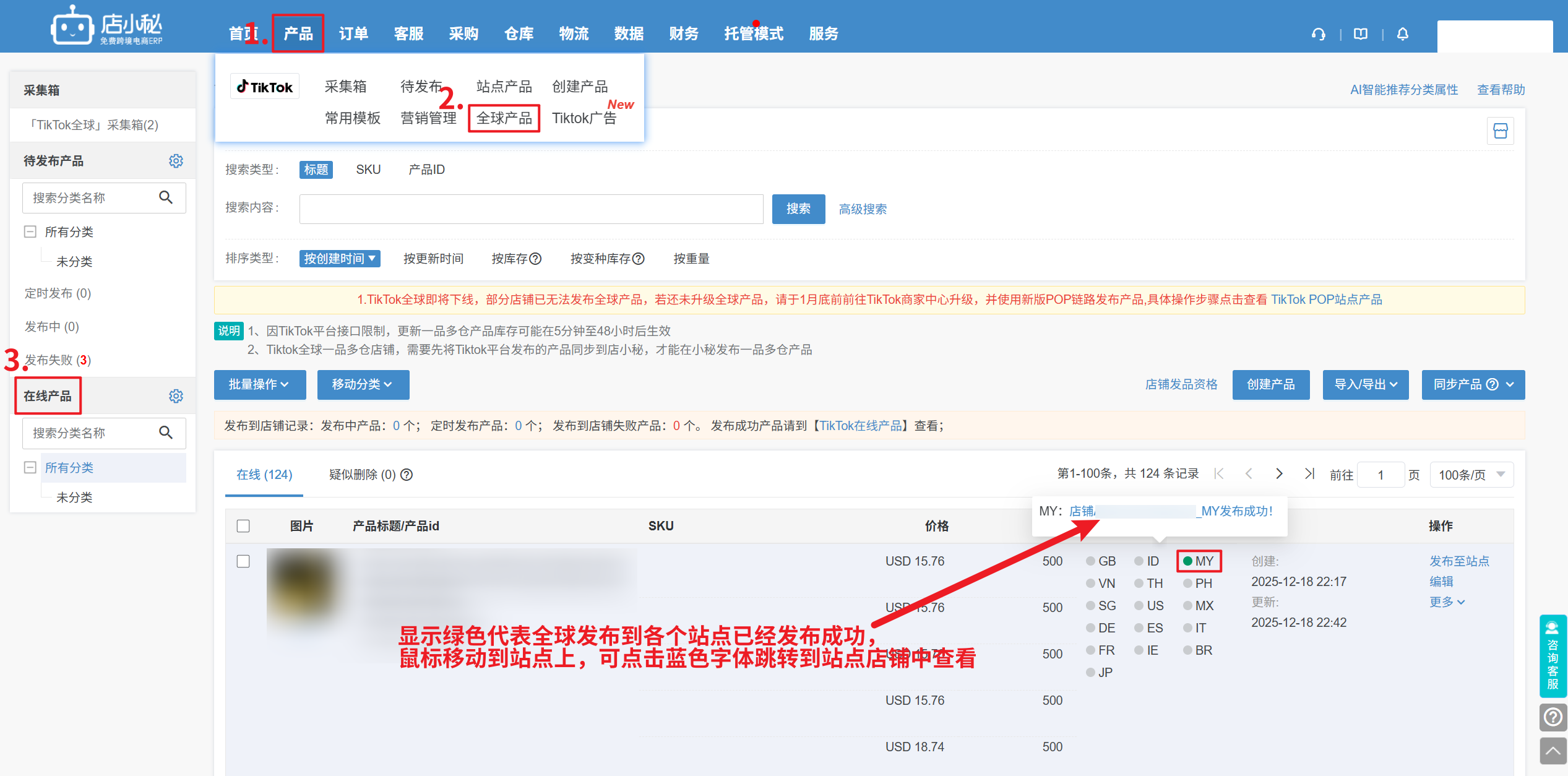Tick the select-all checkbox in table header

point(243,526)
